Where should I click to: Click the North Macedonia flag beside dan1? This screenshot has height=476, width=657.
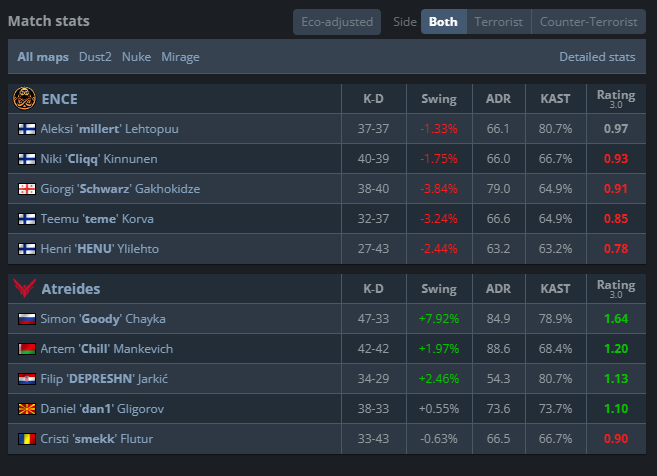(x=27, y=409)
